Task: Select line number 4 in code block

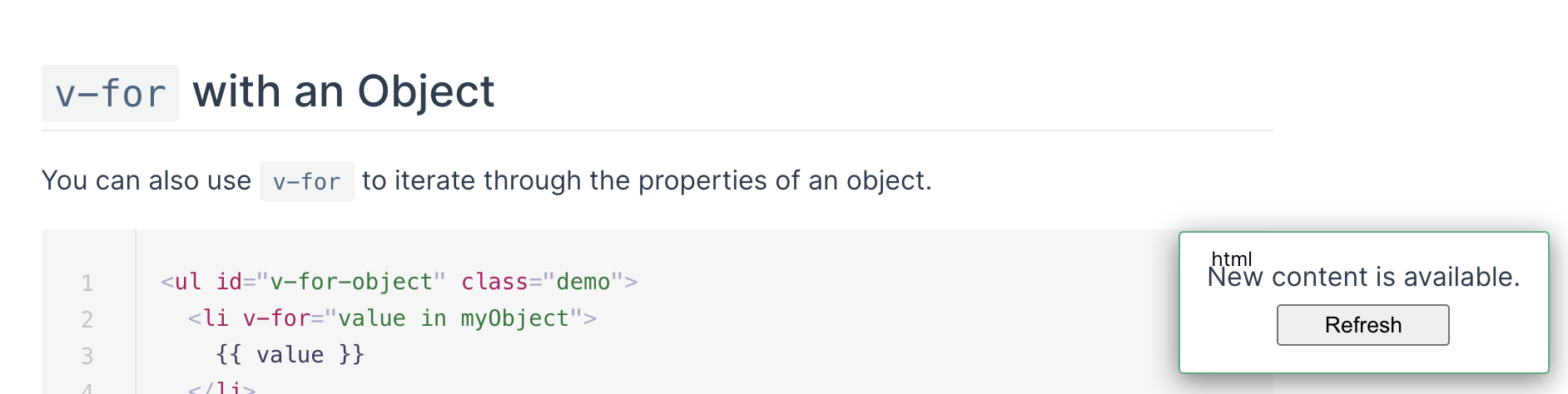Action: click(x=87, y=387)
